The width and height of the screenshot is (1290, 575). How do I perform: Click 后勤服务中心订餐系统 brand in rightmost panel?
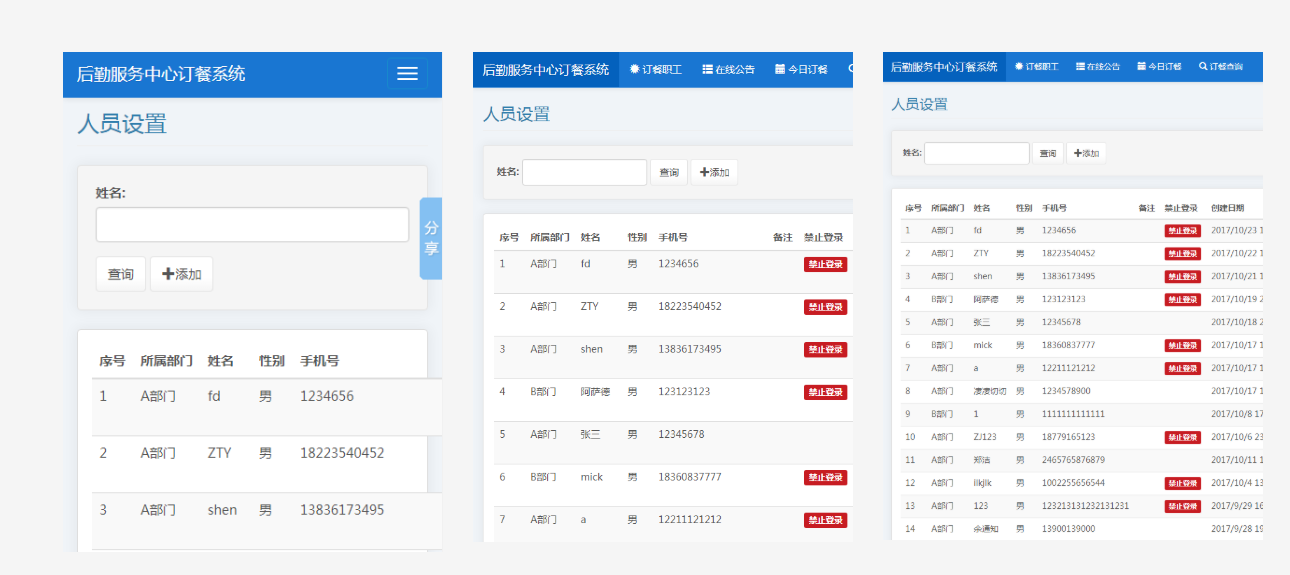click(944, 67)
